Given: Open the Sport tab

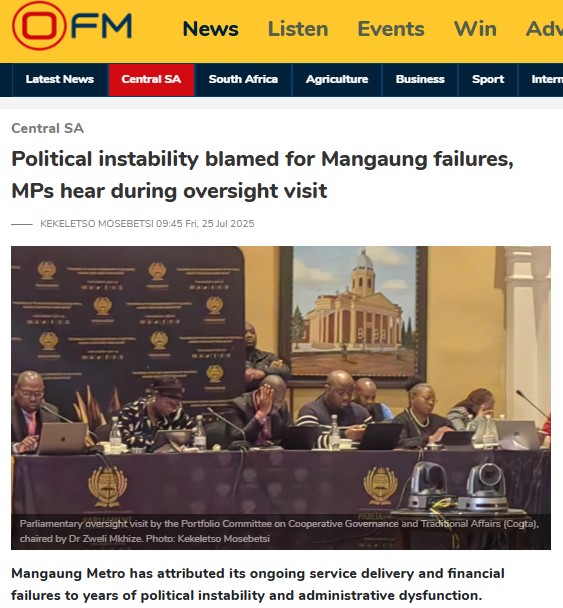Looking at the screenshot, I should coord(488,79).
